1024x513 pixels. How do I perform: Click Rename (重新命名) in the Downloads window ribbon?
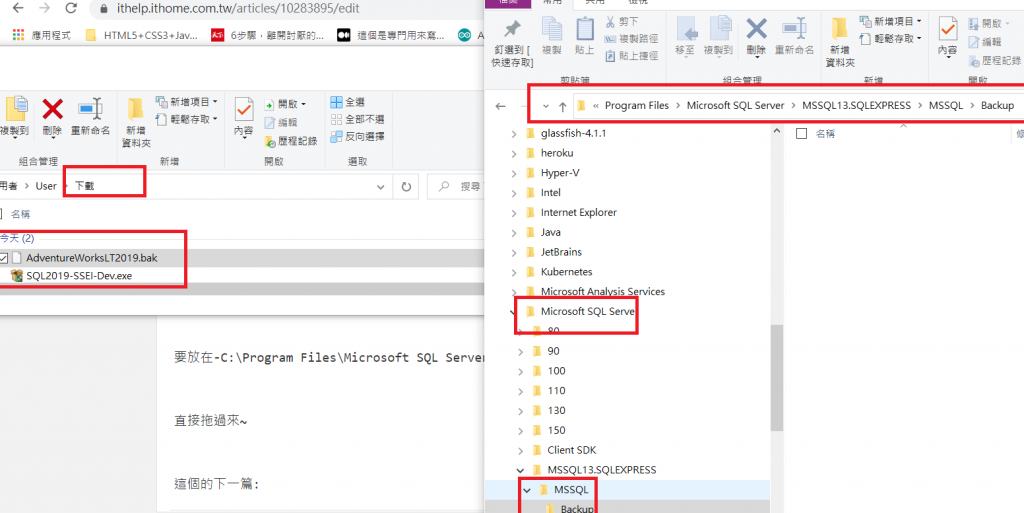pyautogui.click(x=90, y=117)
